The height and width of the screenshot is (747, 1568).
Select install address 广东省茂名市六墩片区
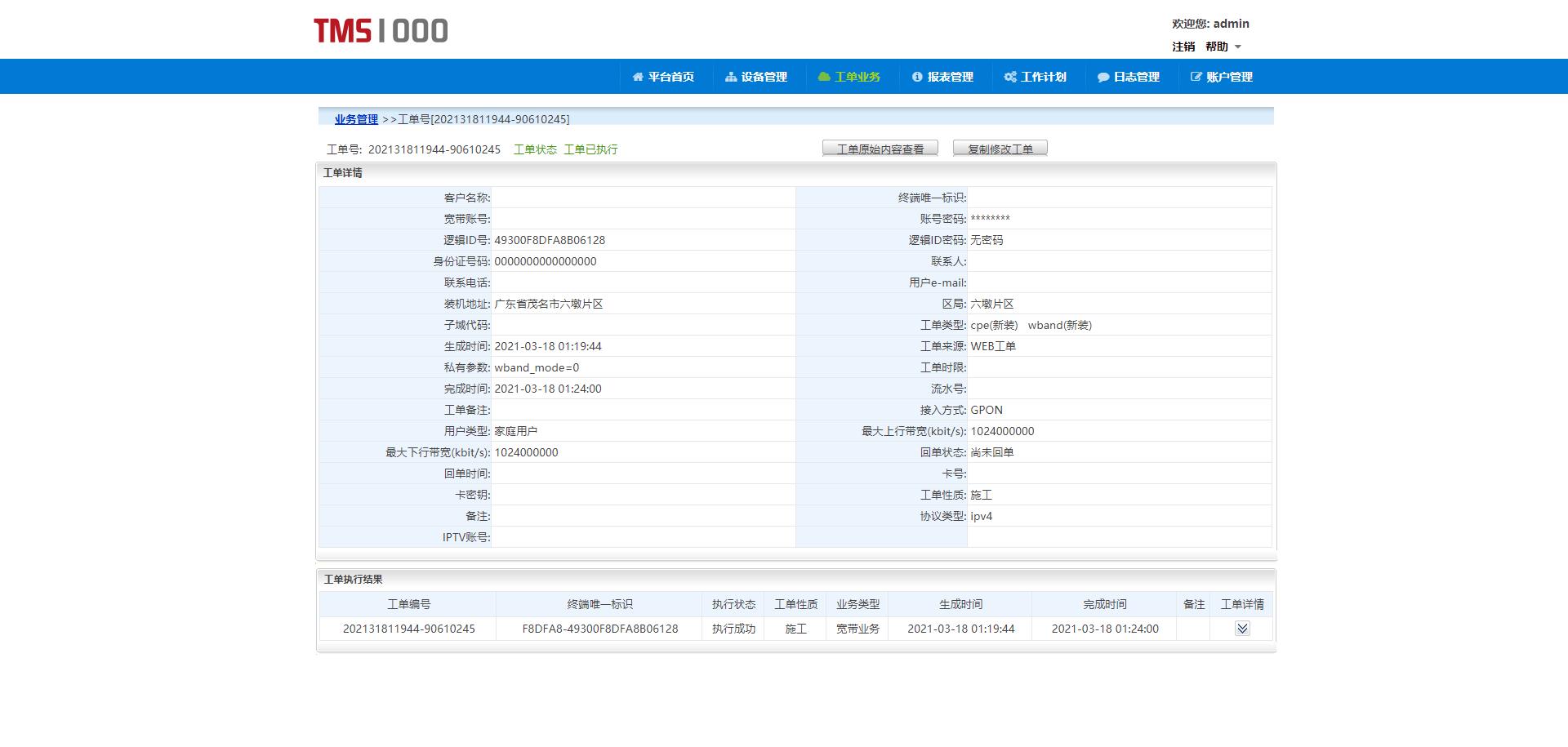coord(549,304)
